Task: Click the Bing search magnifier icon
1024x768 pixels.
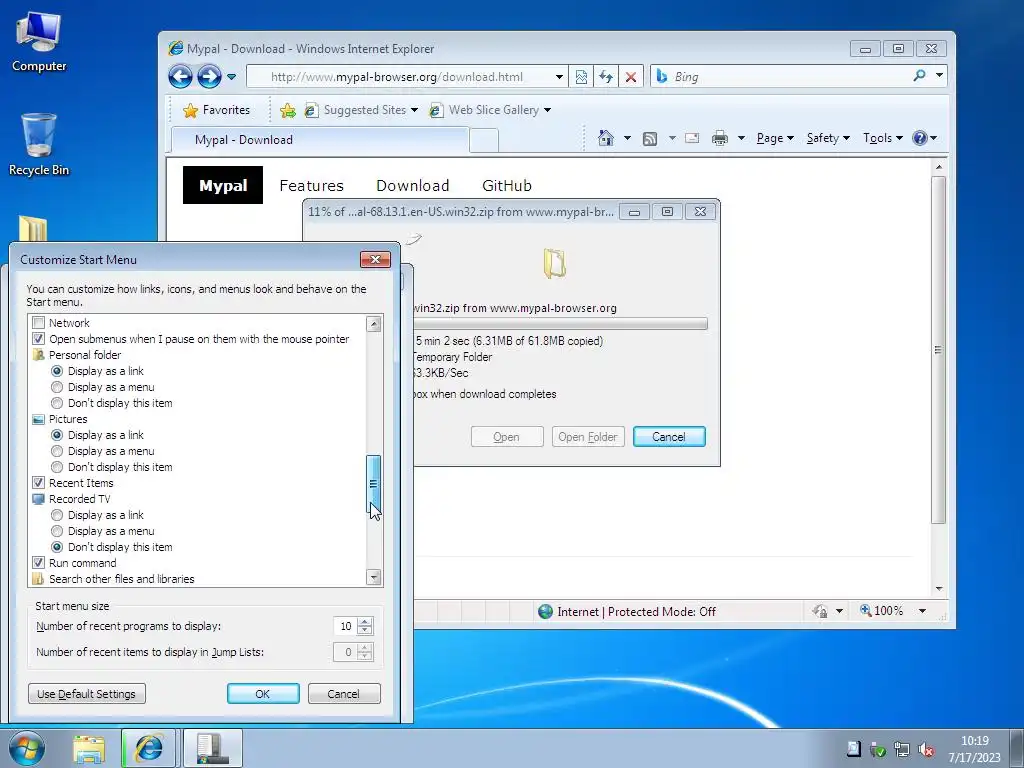Action: 920,76
